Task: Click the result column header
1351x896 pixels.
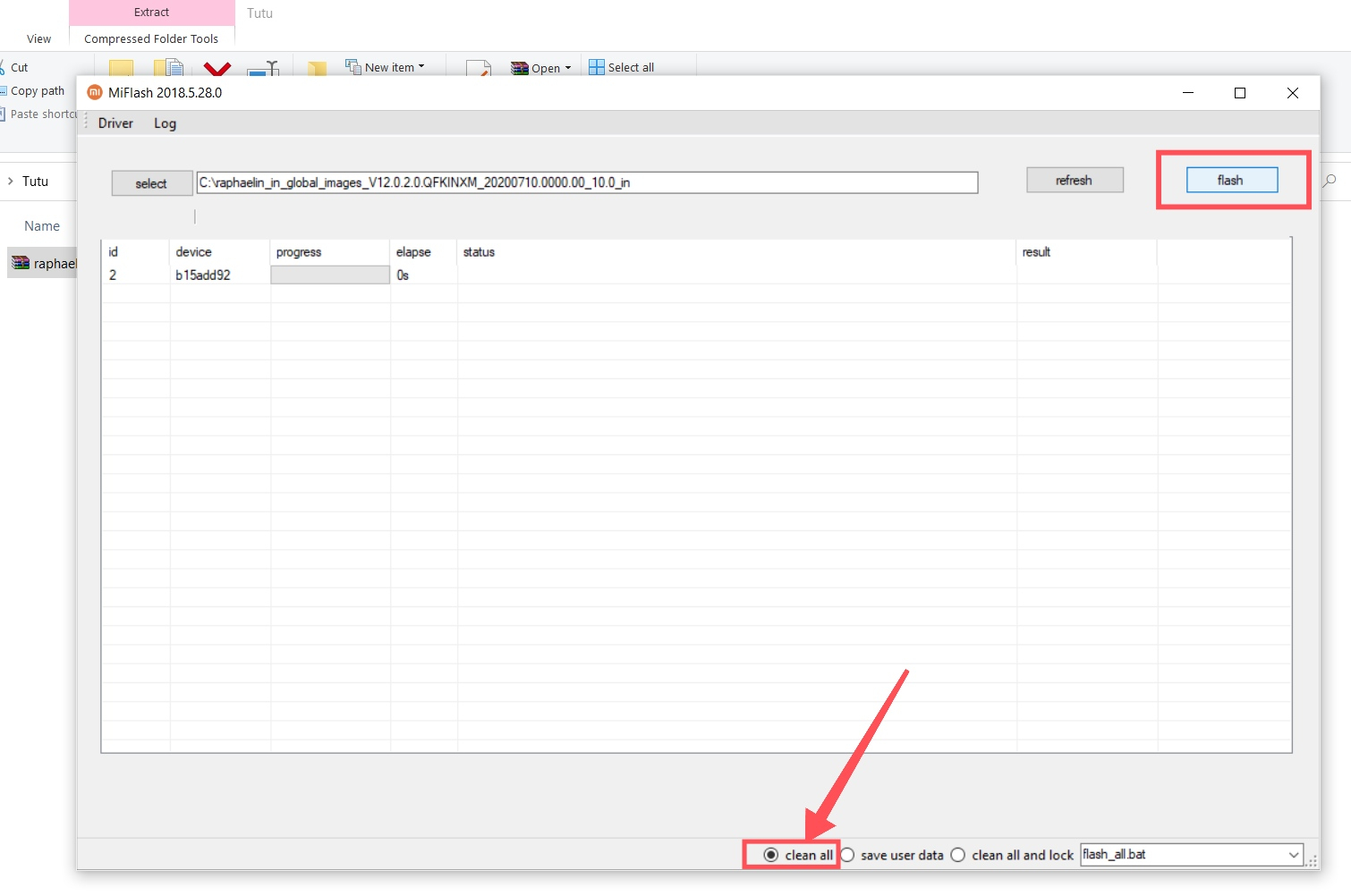Action: coord(1086,252)
